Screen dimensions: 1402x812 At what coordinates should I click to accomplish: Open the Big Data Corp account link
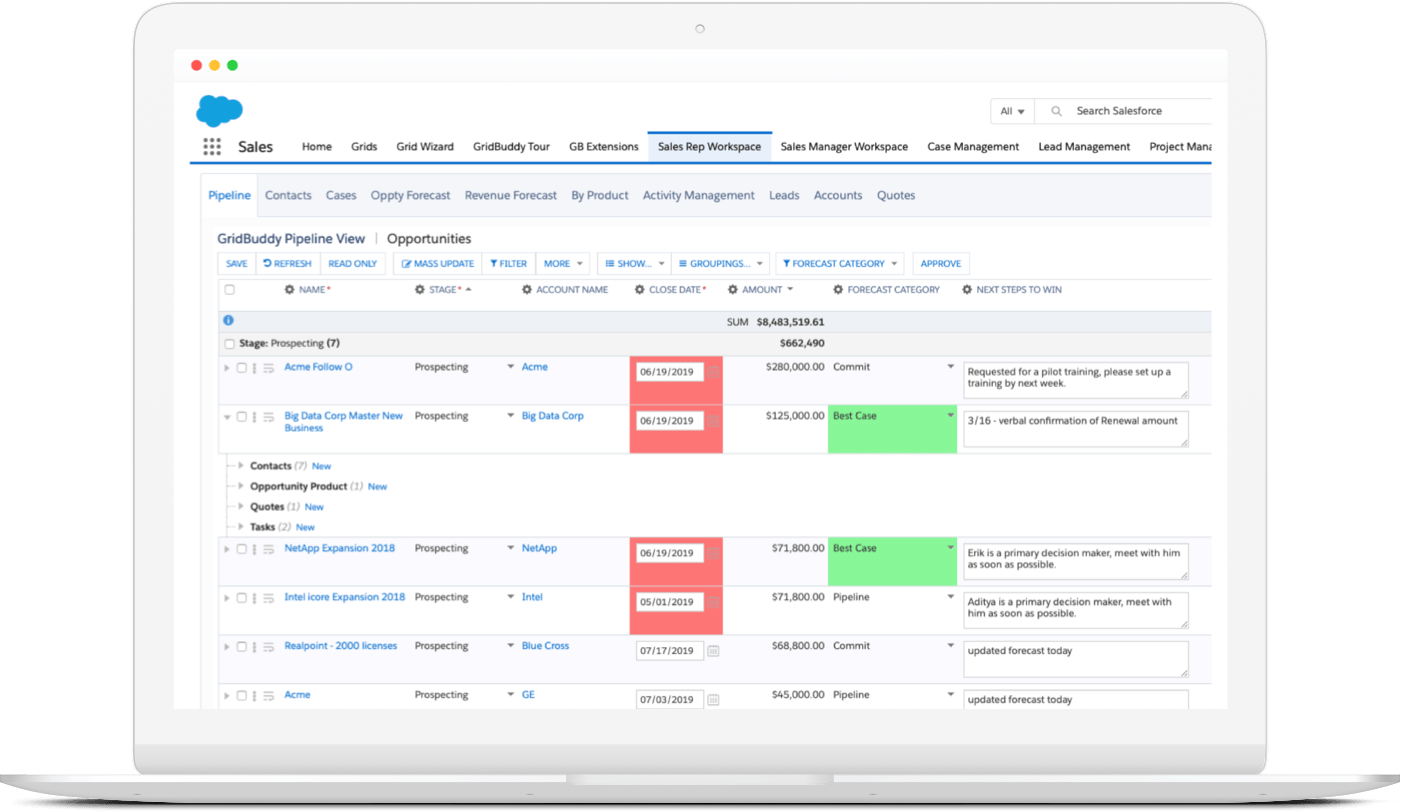(x=553, y=416)
